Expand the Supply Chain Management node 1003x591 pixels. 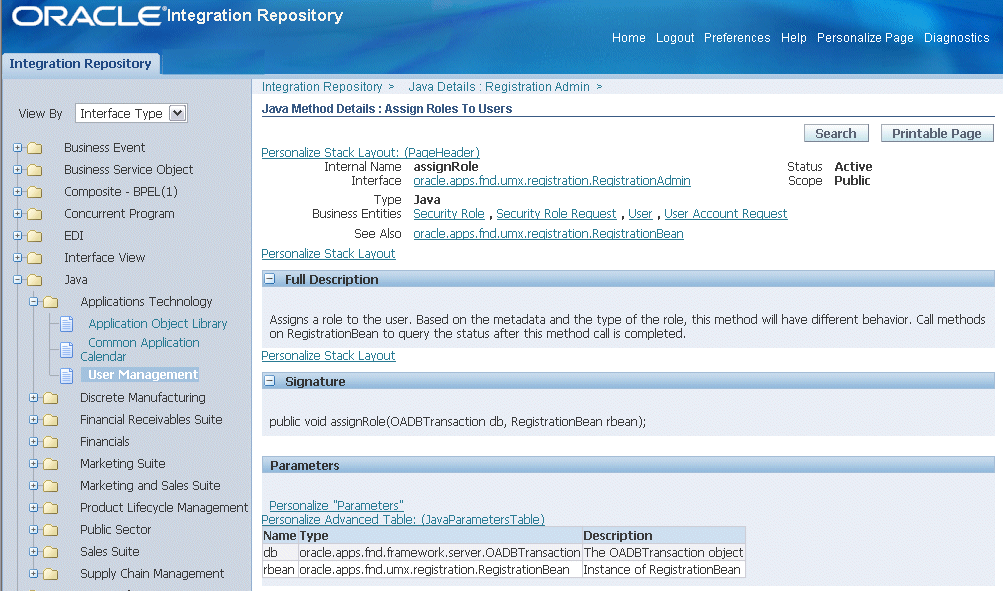click(x=34, y=574)
